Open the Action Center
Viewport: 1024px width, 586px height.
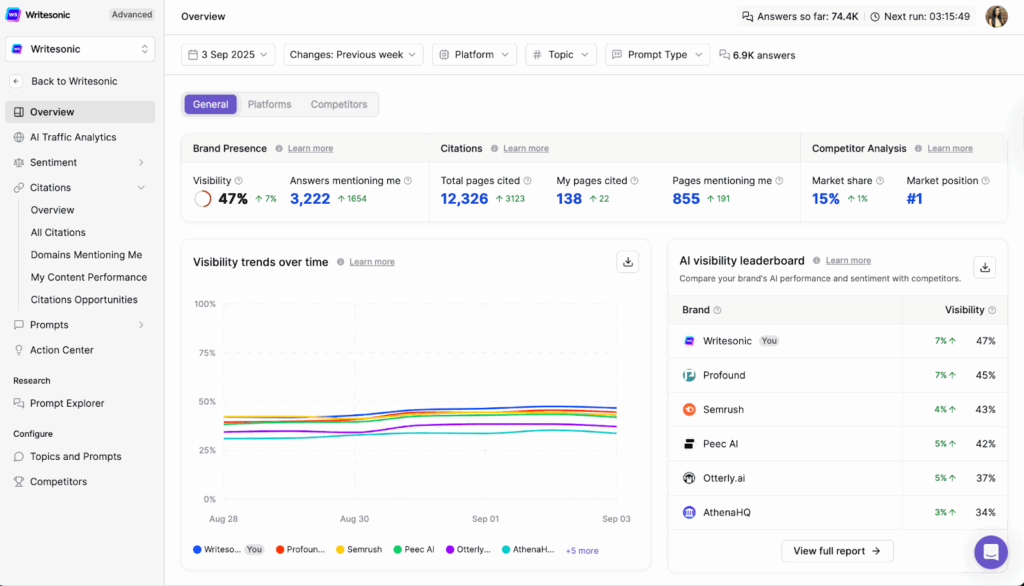(61, 349)
